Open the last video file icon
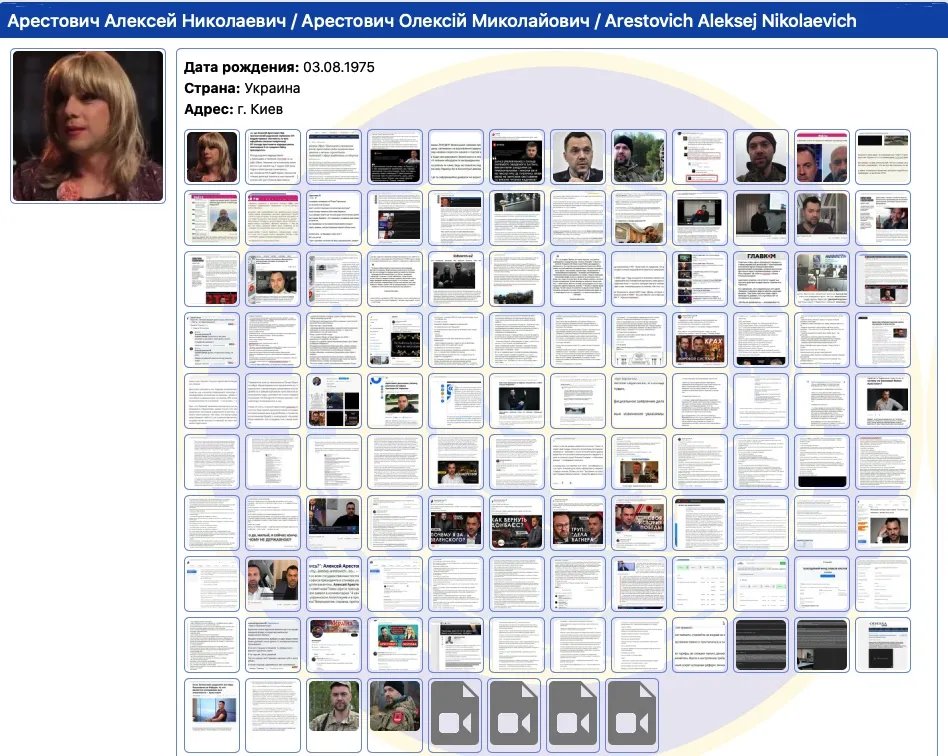The width and height of the screenshot is (948, 756). pos(638,715)
